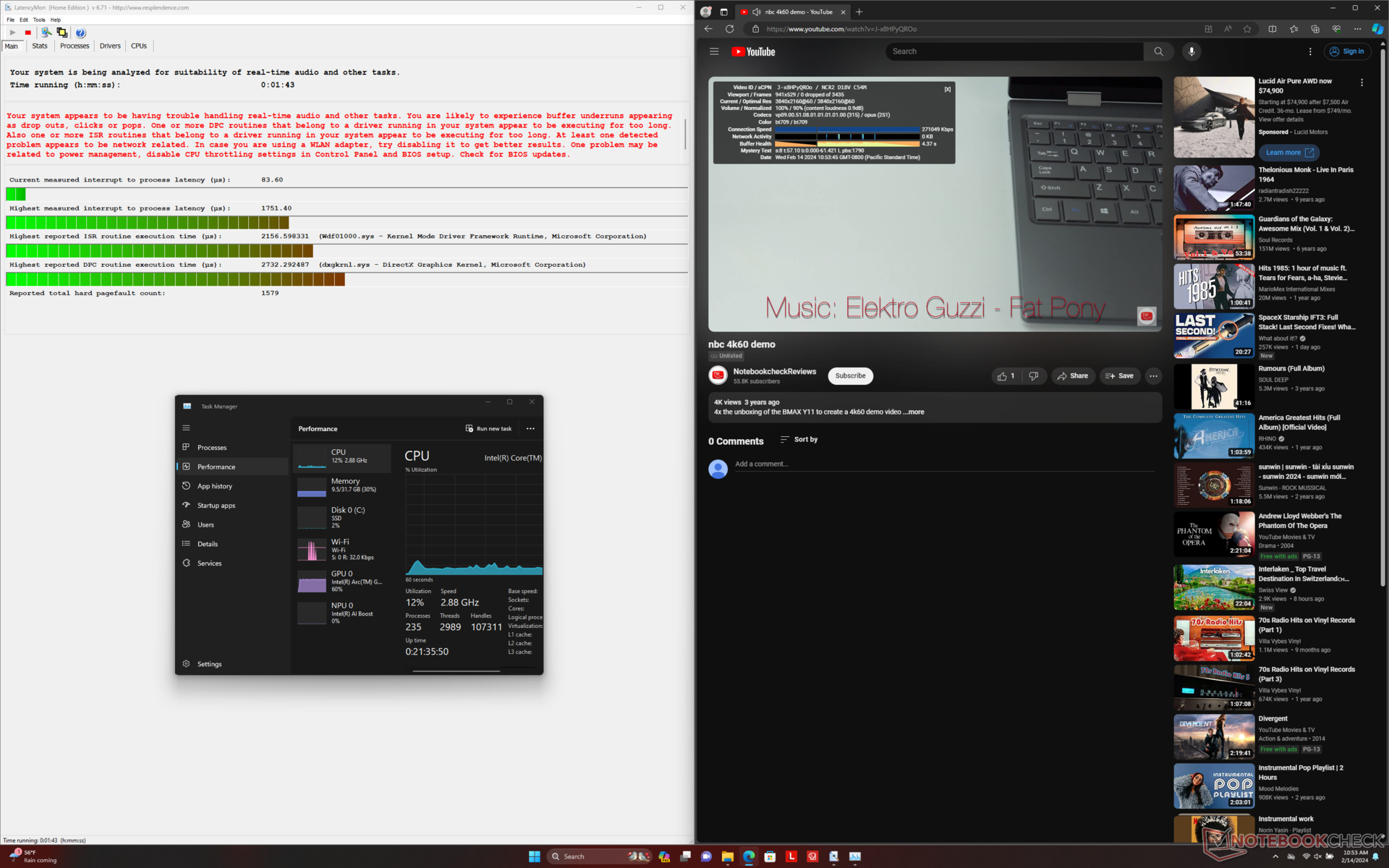Click Run new task in Task Manager
The height and width of the screenshot is (868, 1389).
[488, 428]
